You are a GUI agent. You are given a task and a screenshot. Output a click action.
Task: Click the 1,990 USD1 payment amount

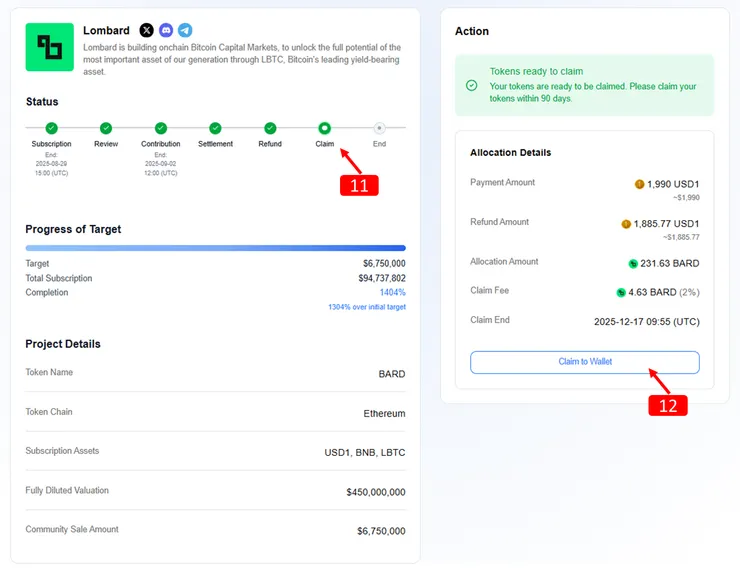pyautogui.click(x=673, y=184)
